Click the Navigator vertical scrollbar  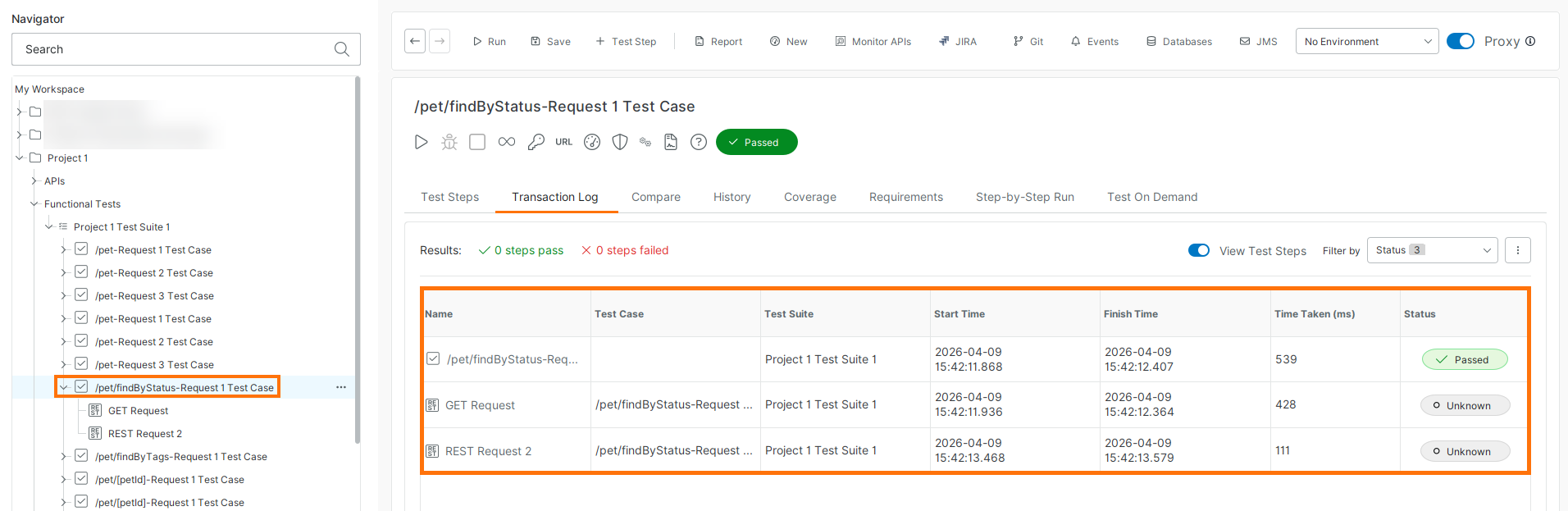click(357, 260)
